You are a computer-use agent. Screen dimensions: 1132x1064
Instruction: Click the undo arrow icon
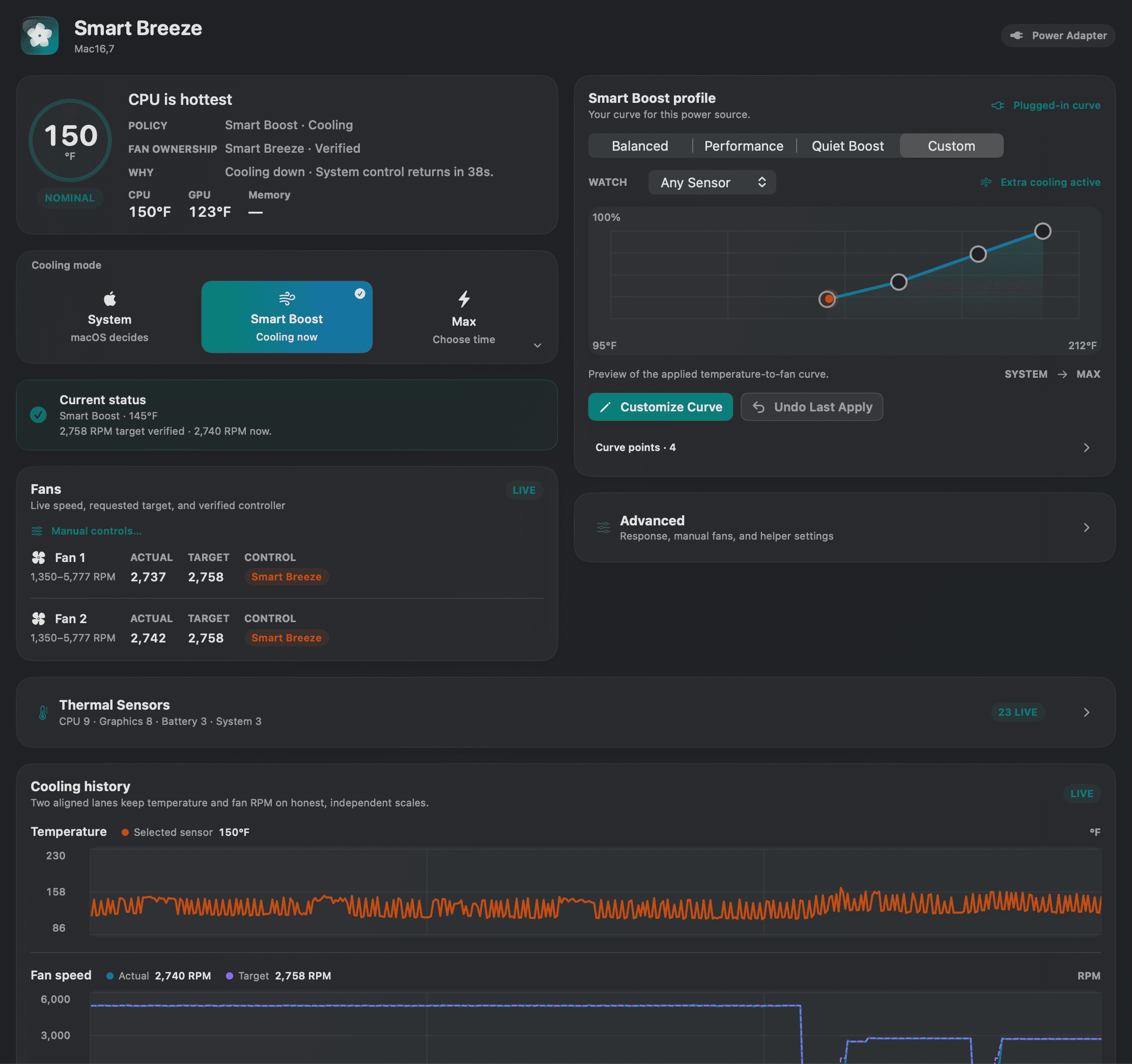[758, 407]
